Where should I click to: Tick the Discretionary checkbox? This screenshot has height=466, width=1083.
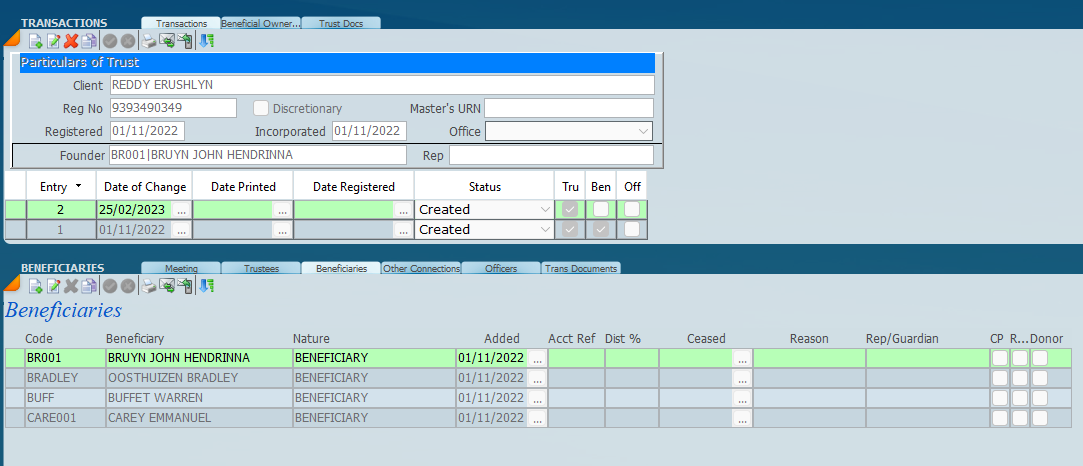click(x=261, y=108)
